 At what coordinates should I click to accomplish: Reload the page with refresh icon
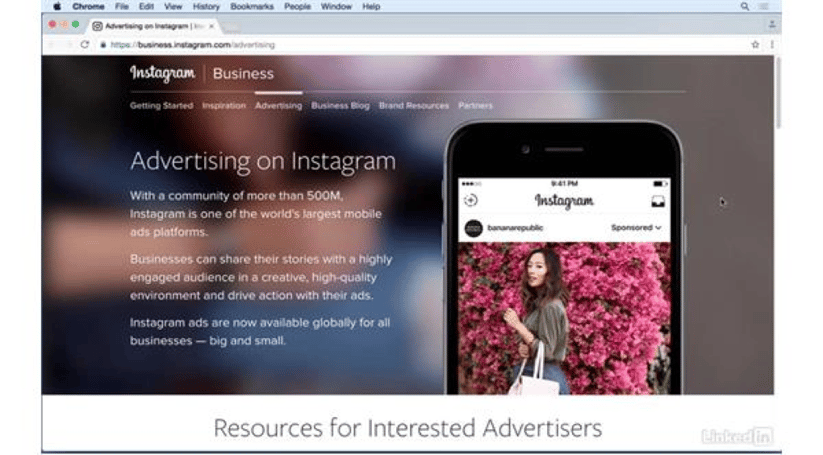coord(85,45)
